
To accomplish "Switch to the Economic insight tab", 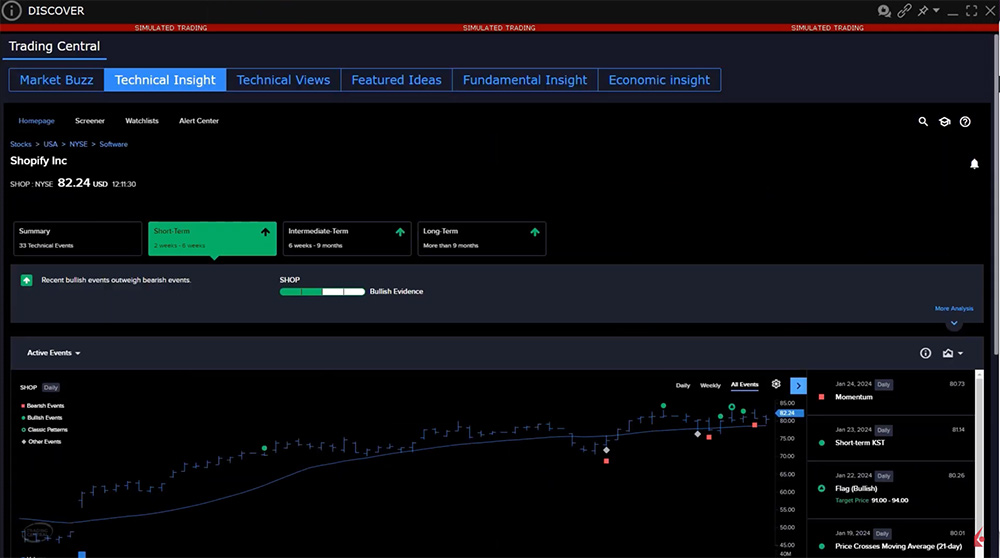I will (659, 80).
